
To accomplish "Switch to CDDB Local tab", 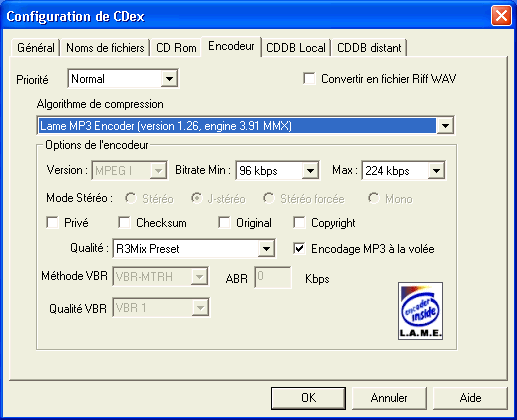I will pyautogui.click(x=296, y=48).
